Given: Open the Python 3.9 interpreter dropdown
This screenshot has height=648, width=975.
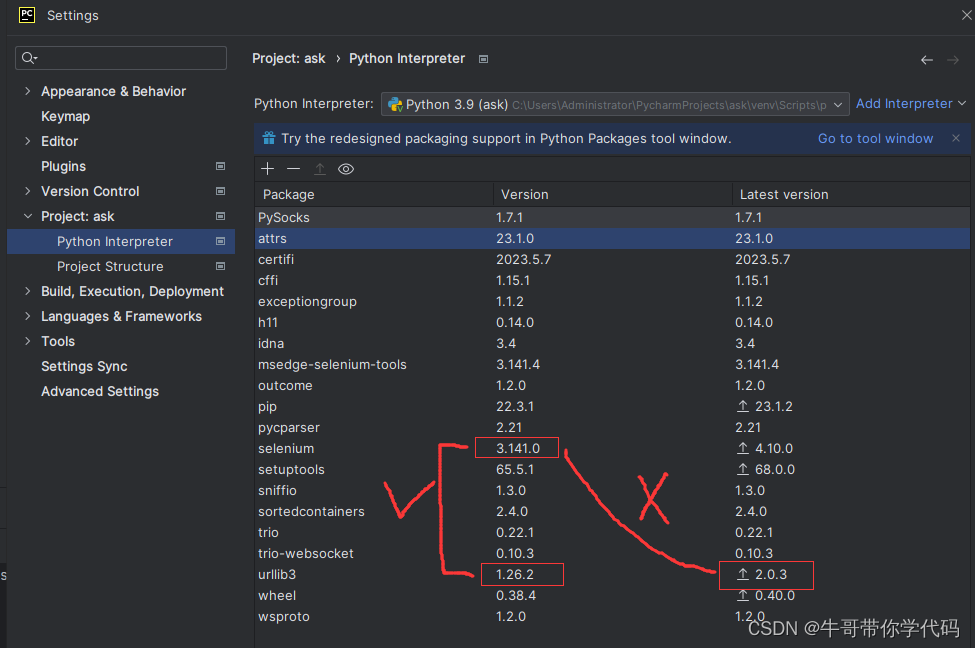Looking at the screenshot, I should pyautogui.click(x=837, y=103).
